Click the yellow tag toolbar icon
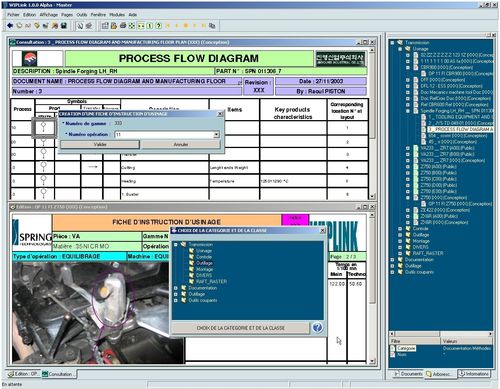 pos(37,26)
